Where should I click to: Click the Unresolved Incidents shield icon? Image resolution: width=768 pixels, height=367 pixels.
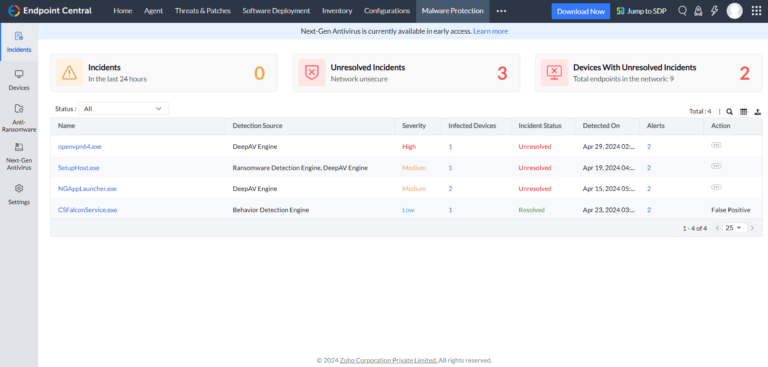(x=312, y=73)
